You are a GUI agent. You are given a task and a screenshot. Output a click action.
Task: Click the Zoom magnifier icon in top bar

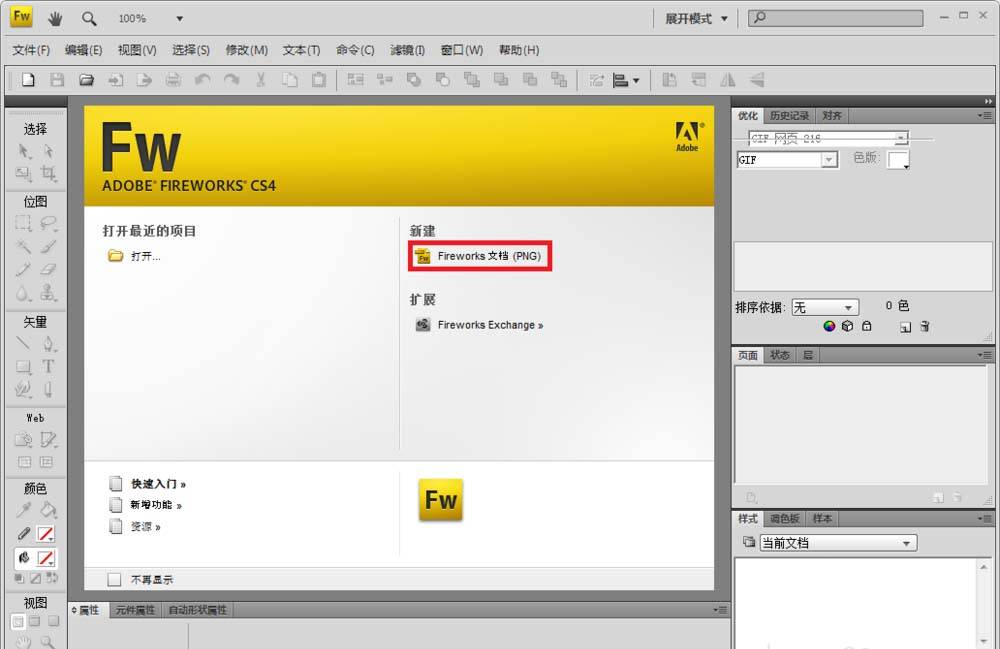click(89, 18)
